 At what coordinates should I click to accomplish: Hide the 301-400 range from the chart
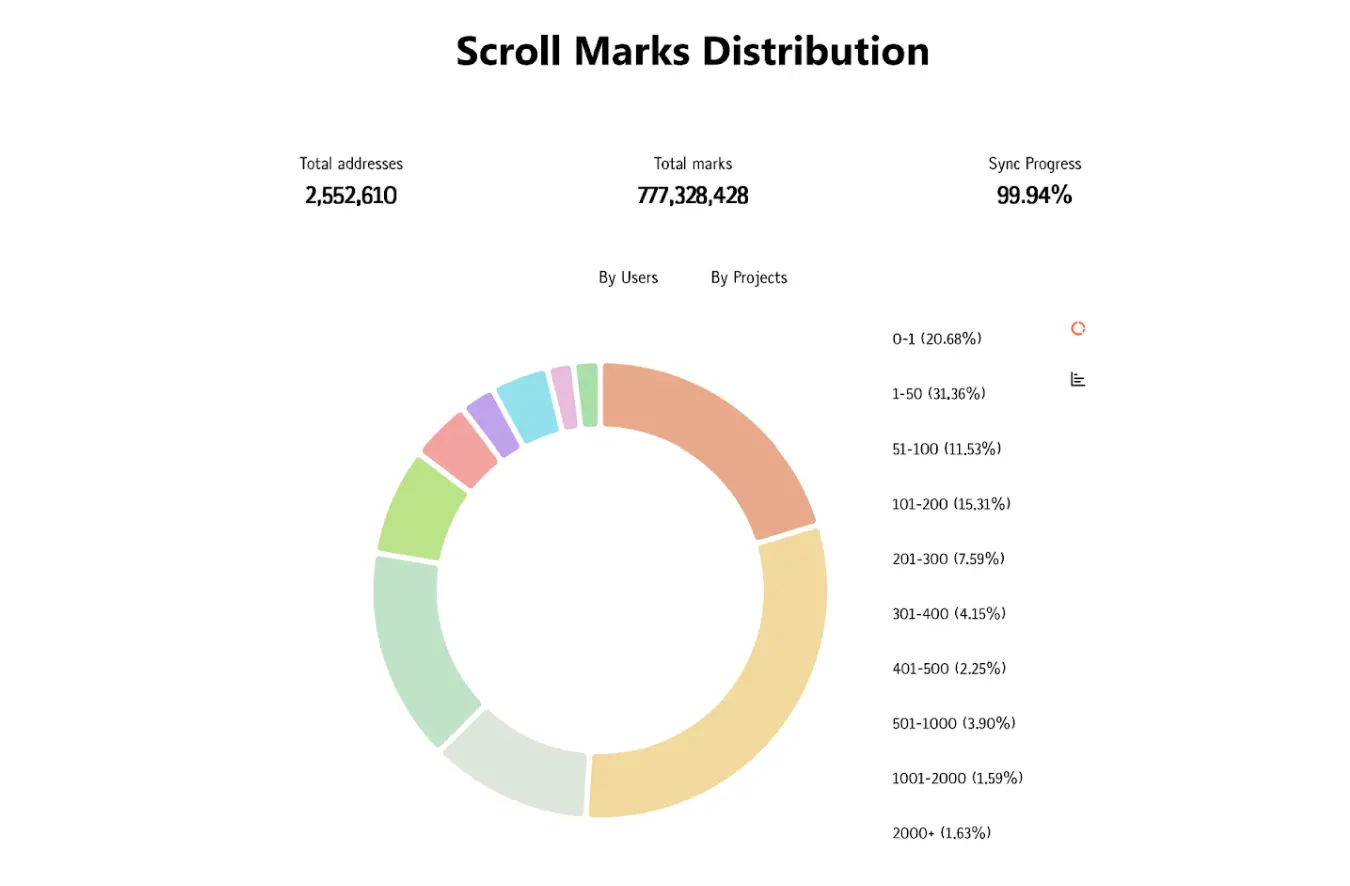point(949,613)
